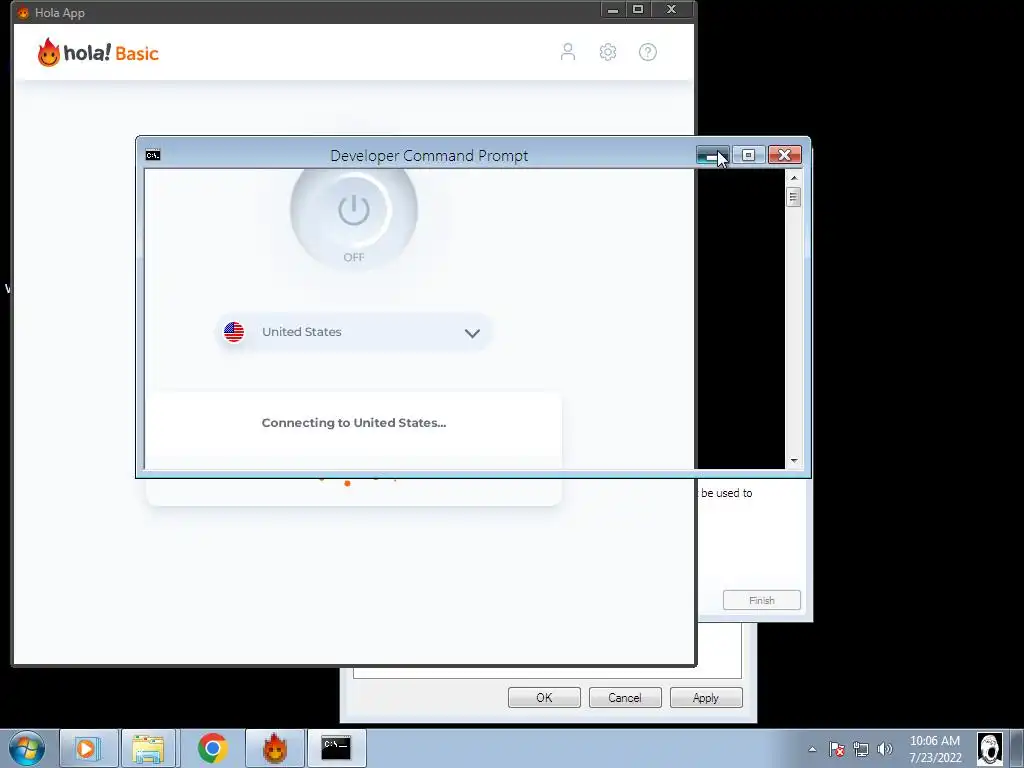Expand the United States country dropdown

353,332
